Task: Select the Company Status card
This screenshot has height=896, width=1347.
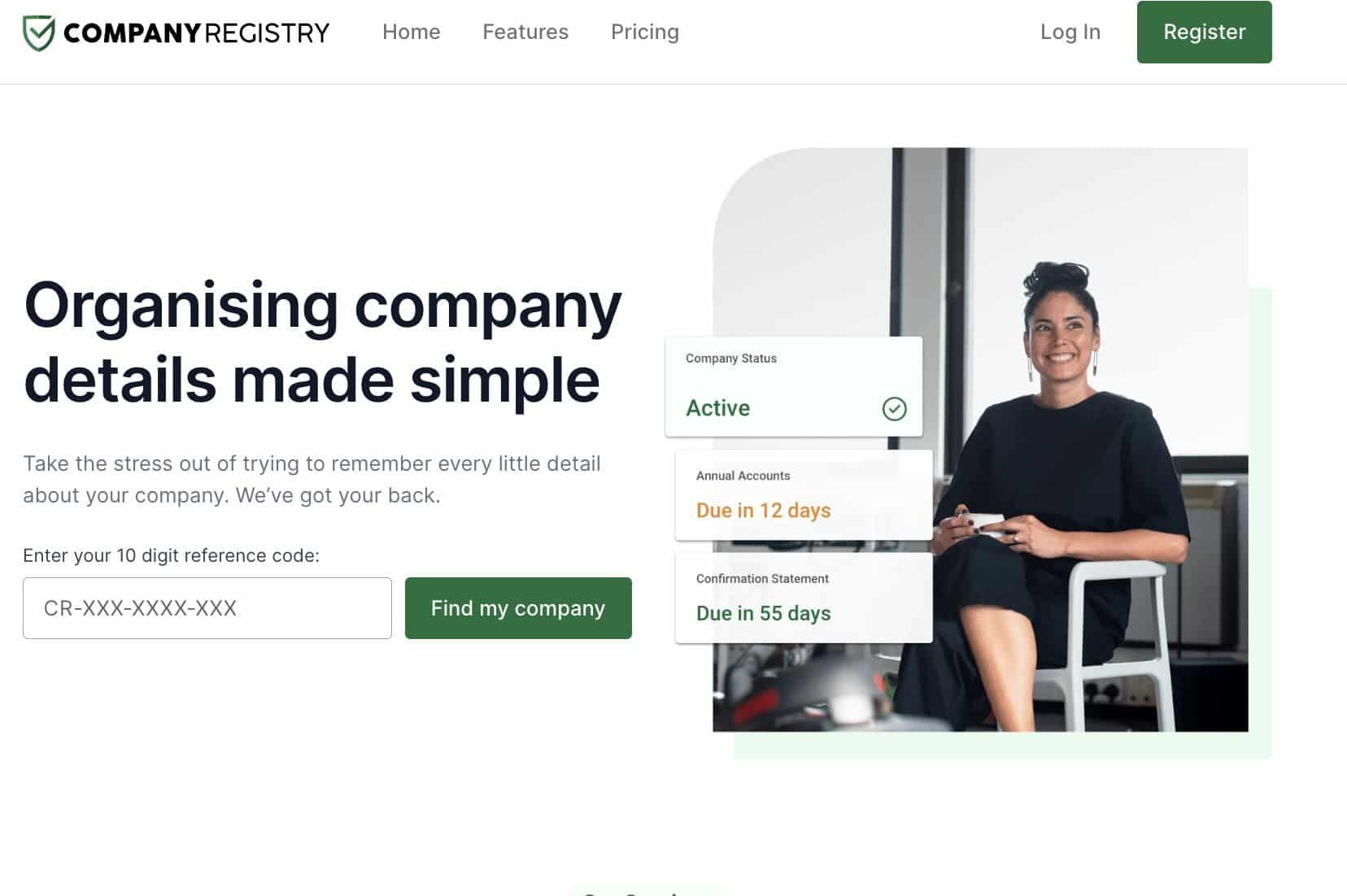Action: 794,387
